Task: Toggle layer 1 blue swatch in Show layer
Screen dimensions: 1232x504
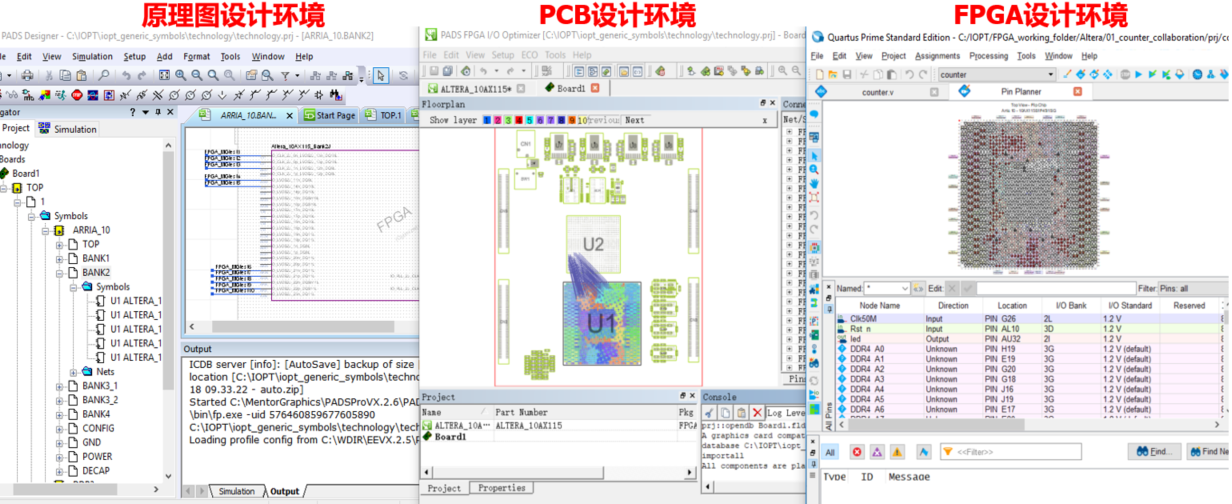Action: tap(487, 120)
